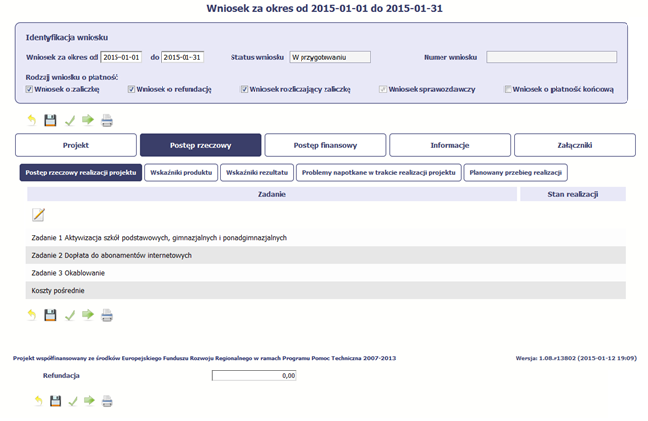Click the period start date field 2015-01-01
Screen dimensions: 648x421
(121, 57)
